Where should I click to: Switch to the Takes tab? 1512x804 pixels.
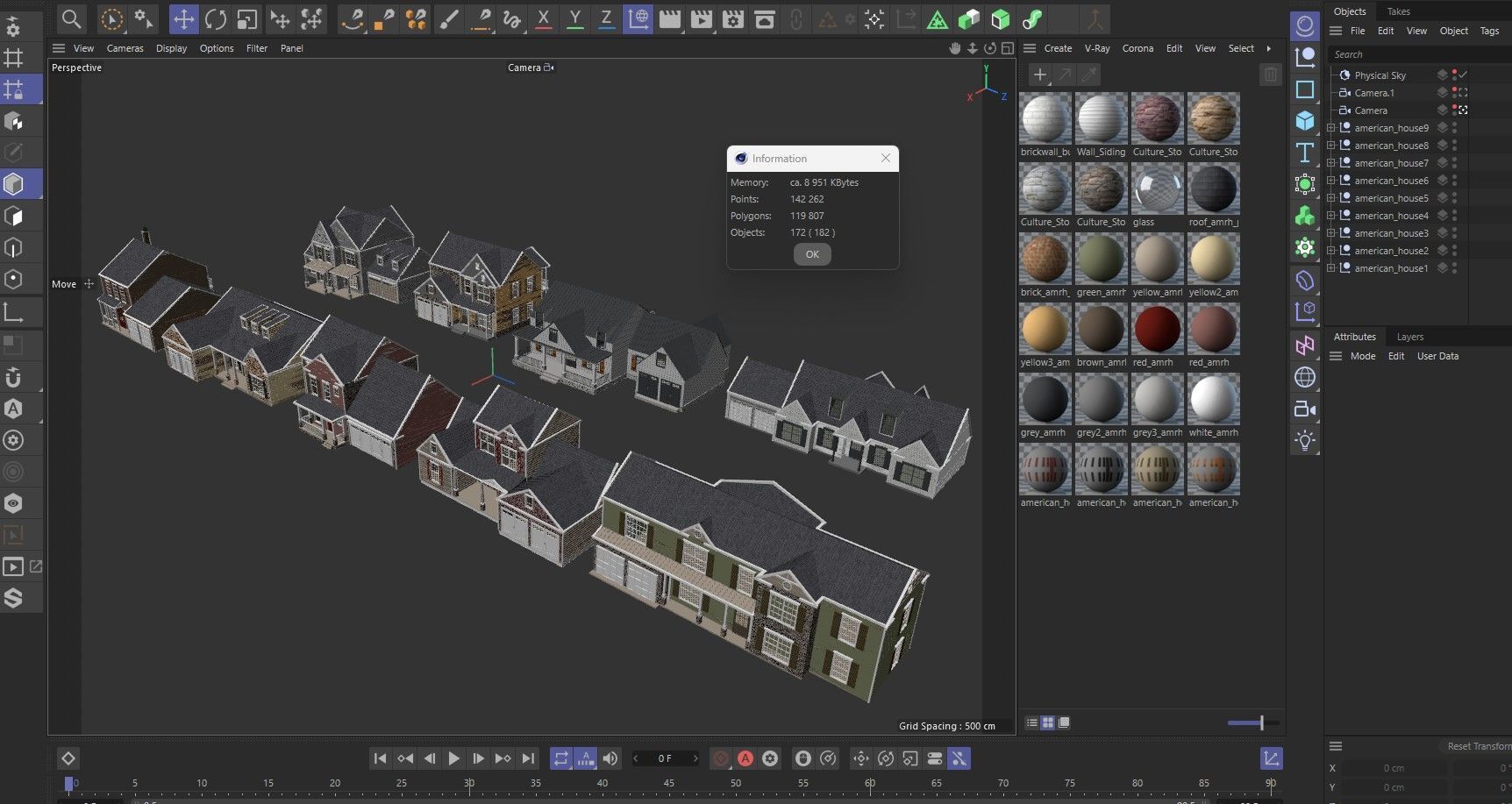click(x=1399, y=11)
